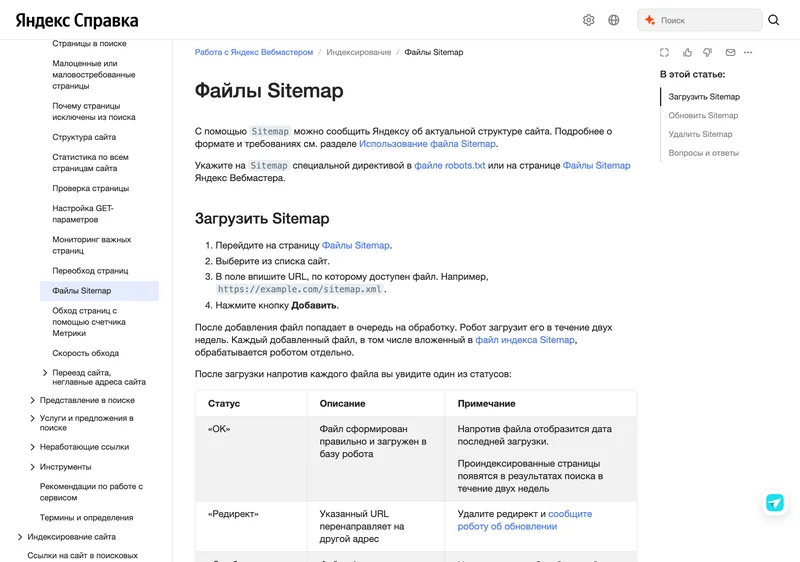Jump to Обновить Sitemap in article contents
Image resolution: width=800 pixels, height=562 pixels.
(703, 115)
